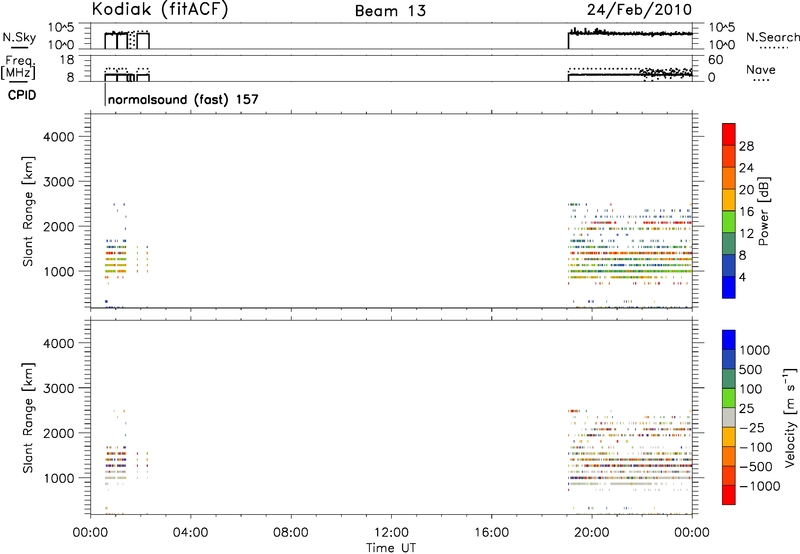Image resolution: width=800 pixels, height=554 pixels.
Task: Click '2000' tick on Velocity panel range axis
Action: (x=59, y=433)
